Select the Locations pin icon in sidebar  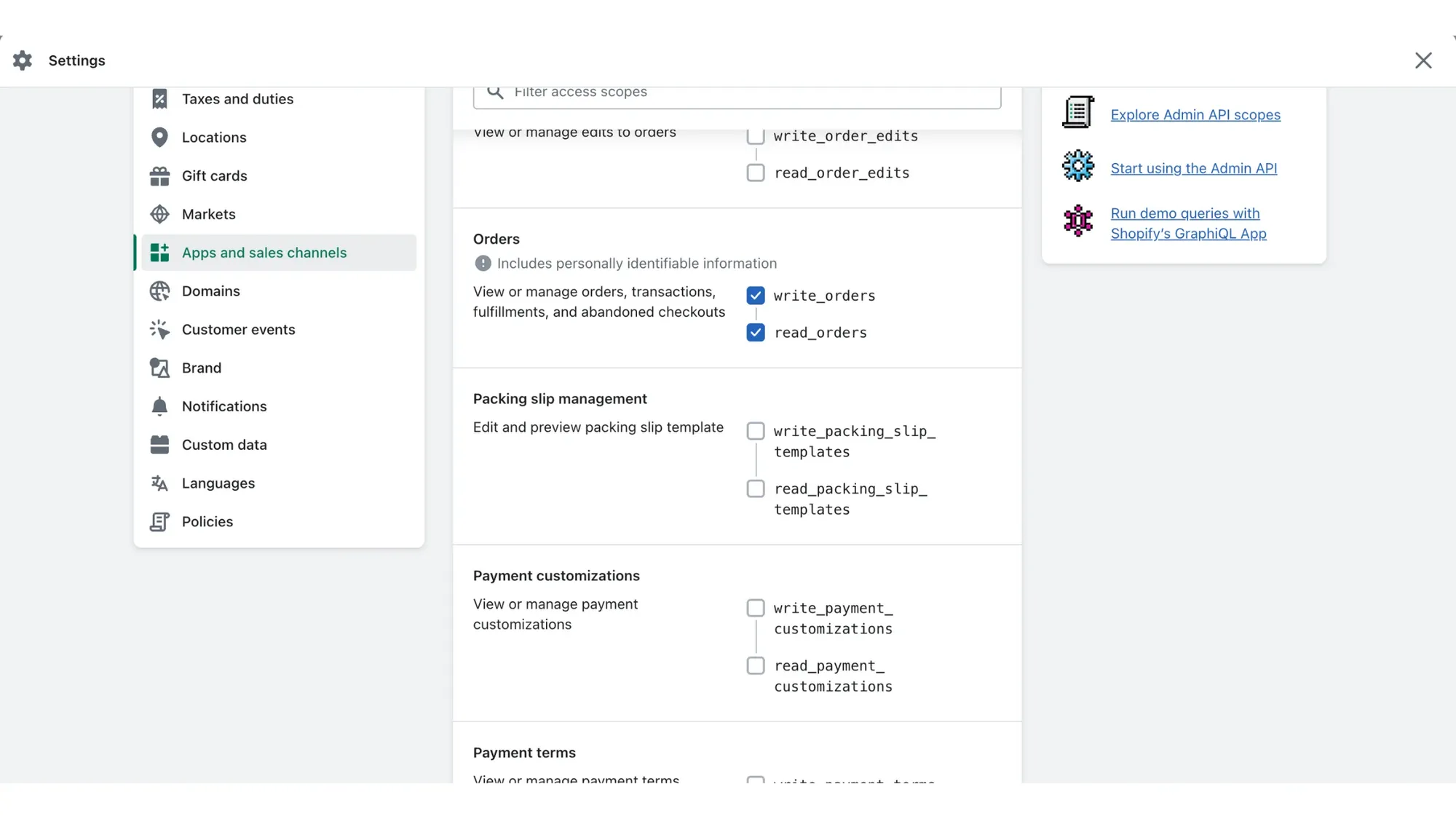tap(159, 137)
